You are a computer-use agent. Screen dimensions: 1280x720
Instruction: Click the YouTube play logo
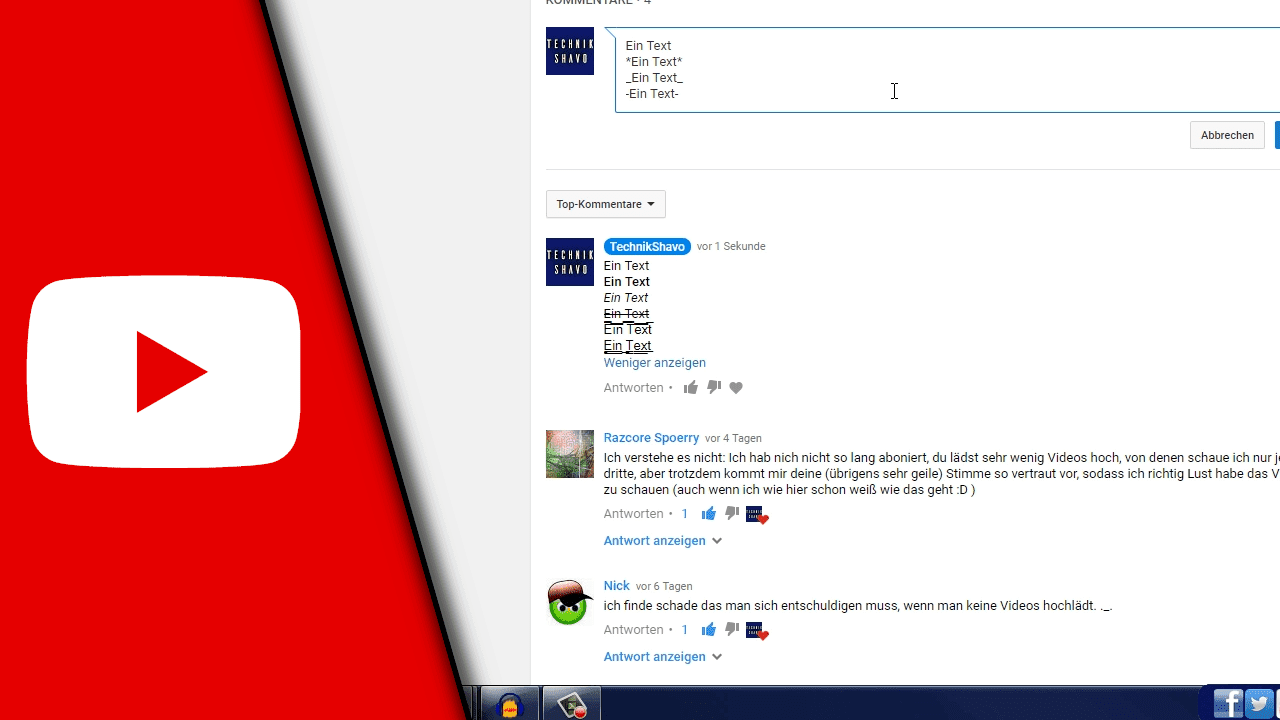[164, 372]
